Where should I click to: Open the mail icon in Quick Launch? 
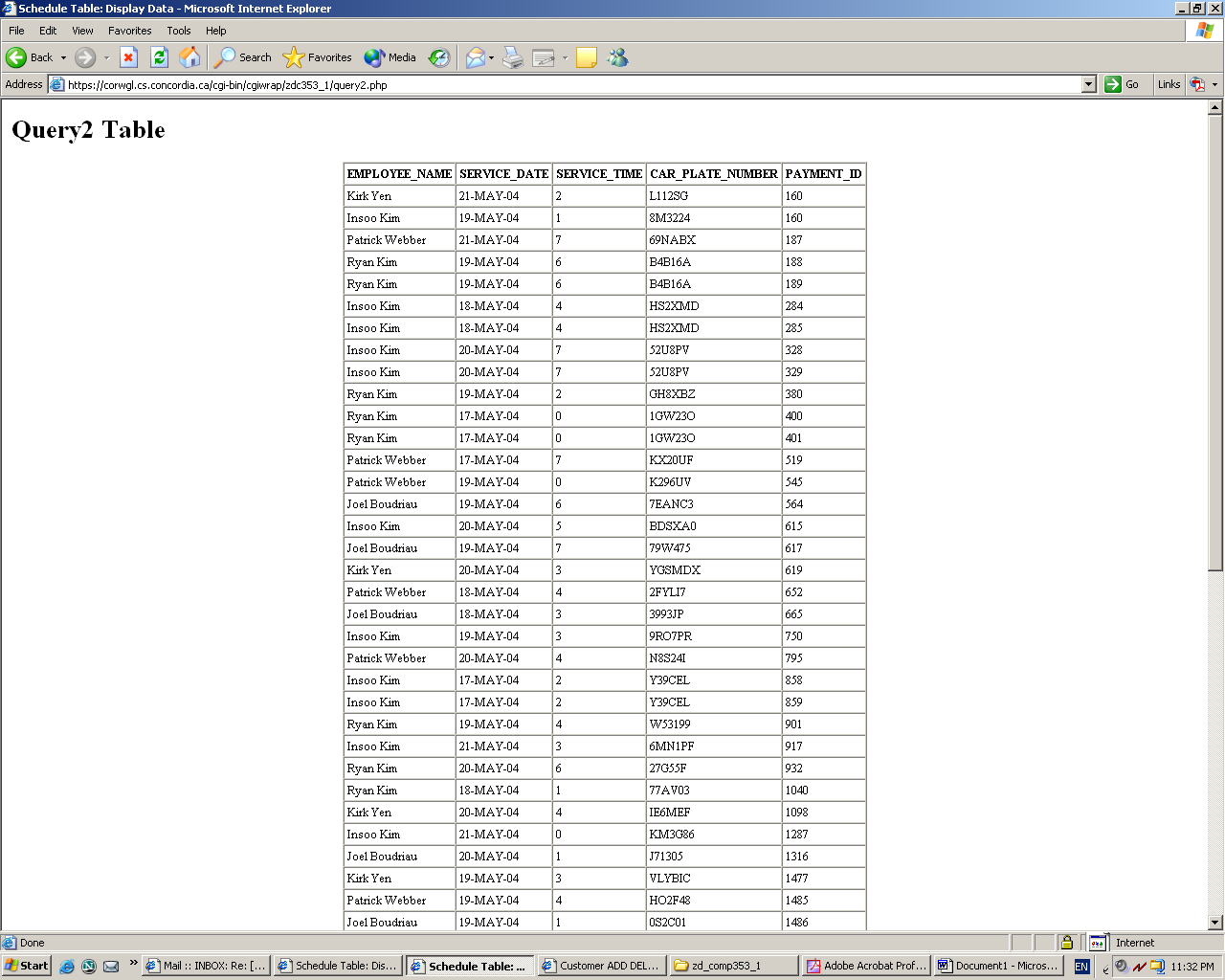click(x=111, y=967)
